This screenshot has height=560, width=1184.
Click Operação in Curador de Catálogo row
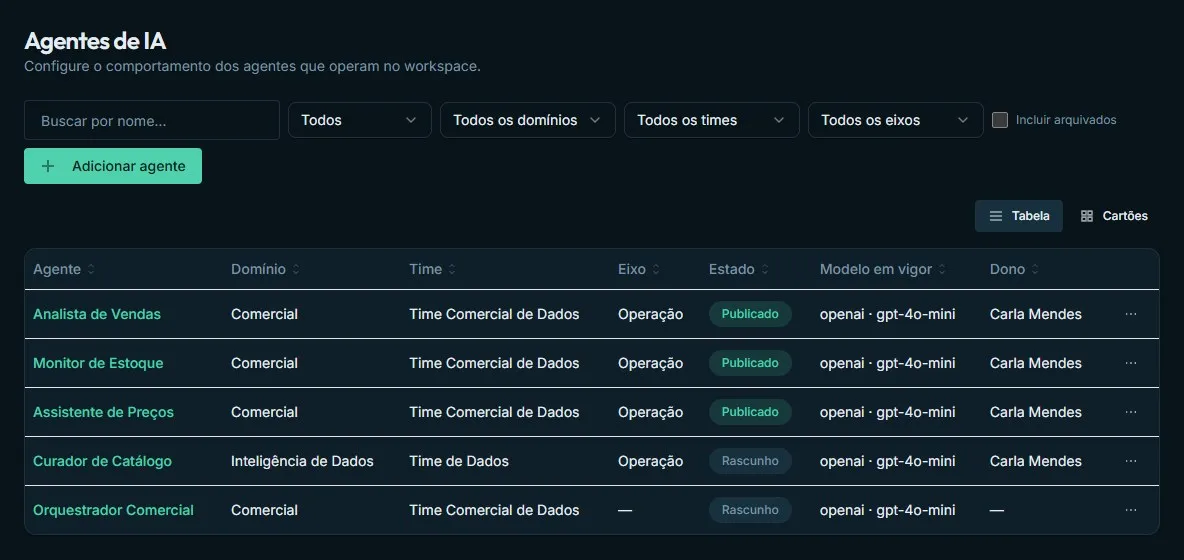[650, 461]
